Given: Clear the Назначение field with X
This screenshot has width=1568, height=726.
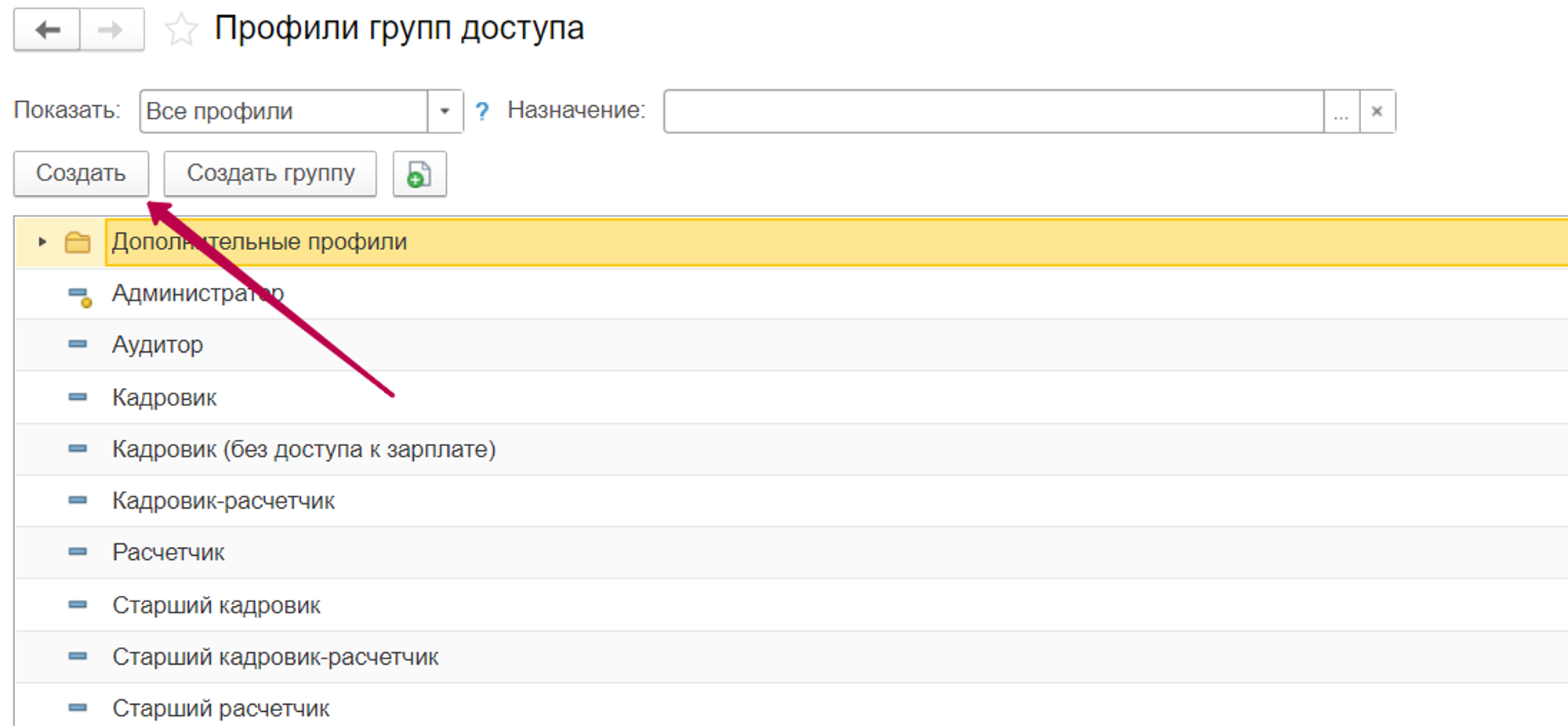Looking at the screenshot, I should [x=1377, y=111].
